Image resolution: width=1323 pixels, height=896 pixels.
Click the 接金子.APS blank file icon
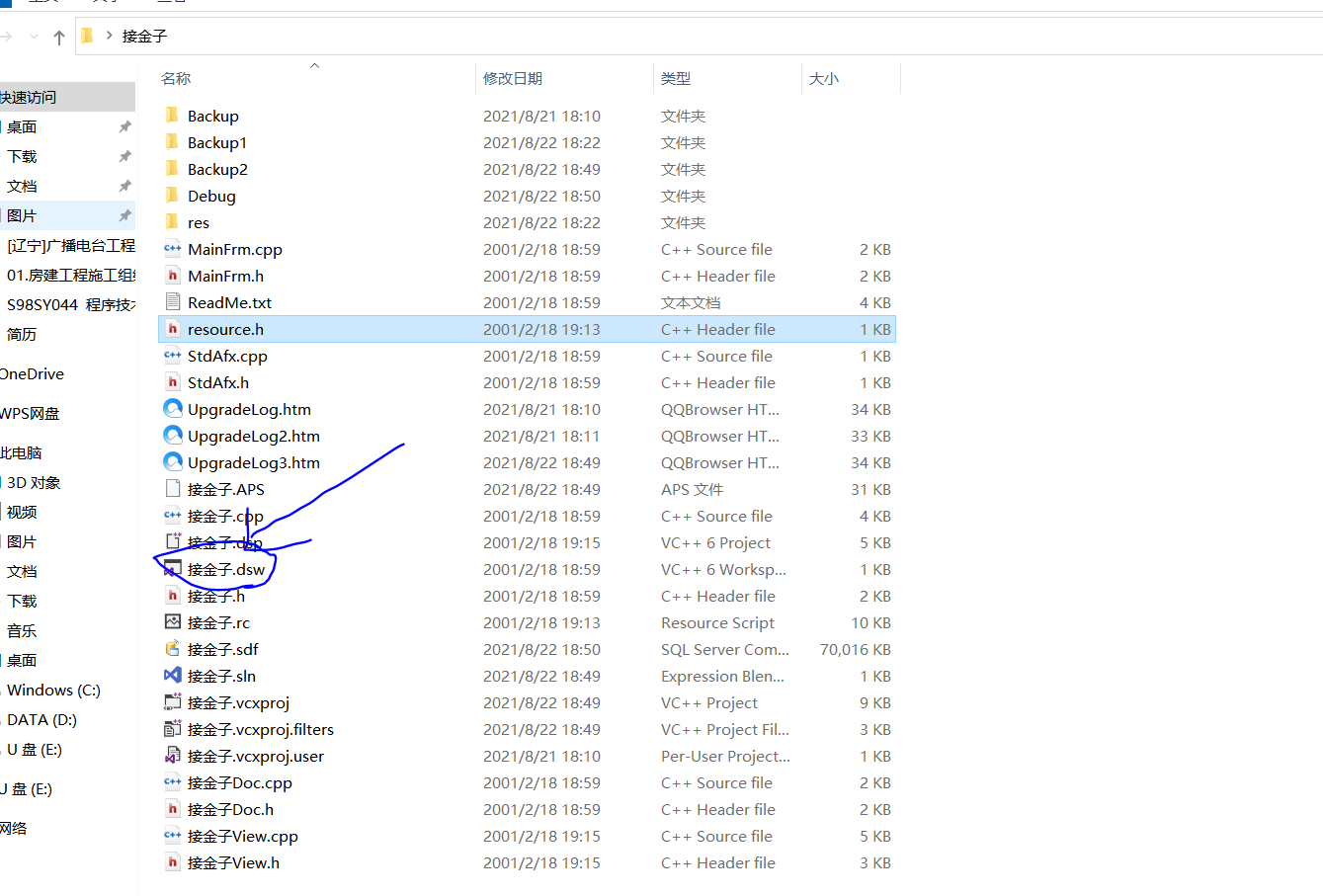[172, 489]
